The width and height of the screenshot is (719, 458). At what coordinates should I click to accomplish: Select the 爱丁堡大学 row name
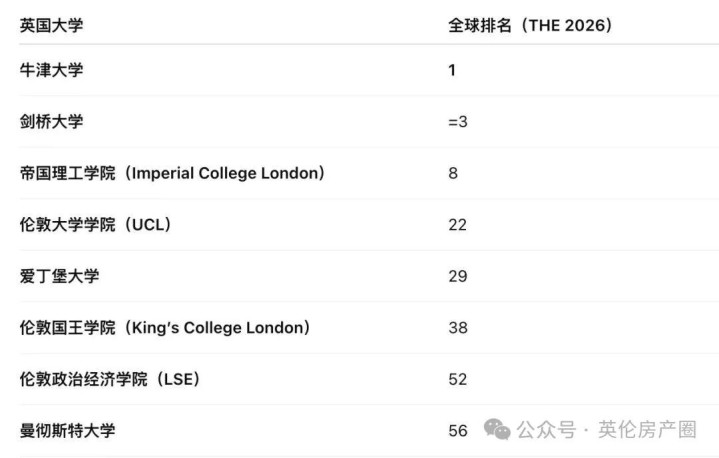click(59, 276)
